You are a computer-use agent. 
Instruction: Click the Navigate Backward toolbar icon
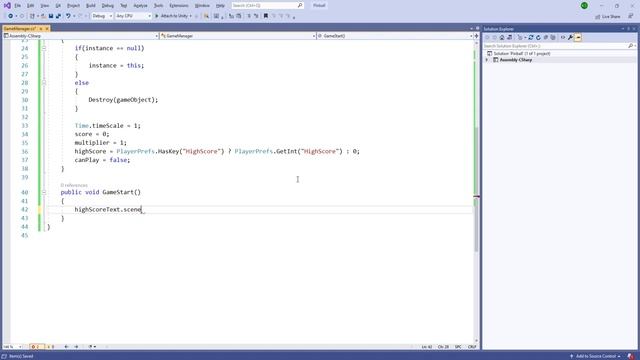click(x=11, y=16)
